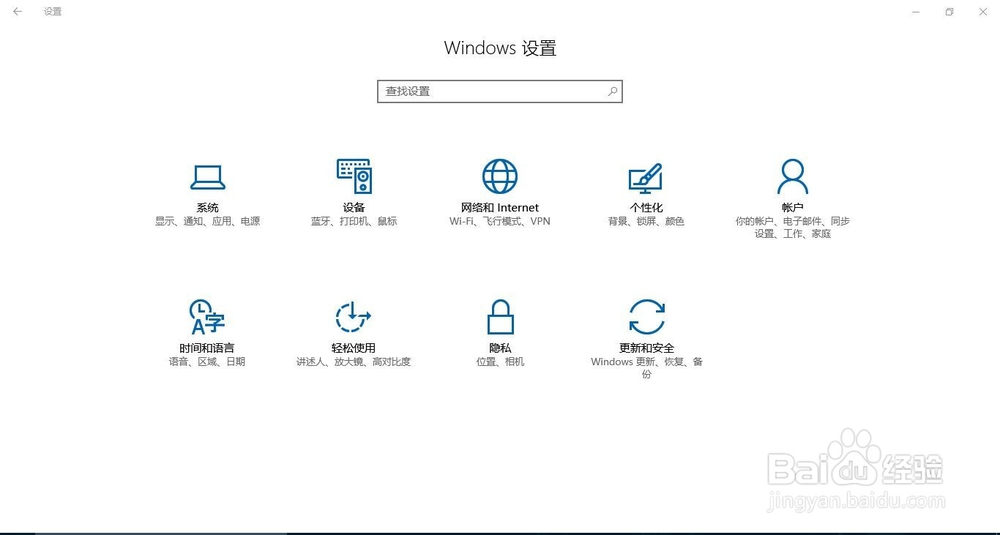Click the 轻松使用 label
The width and height of the screenshot is (1000, 535).
click(353, 348)
